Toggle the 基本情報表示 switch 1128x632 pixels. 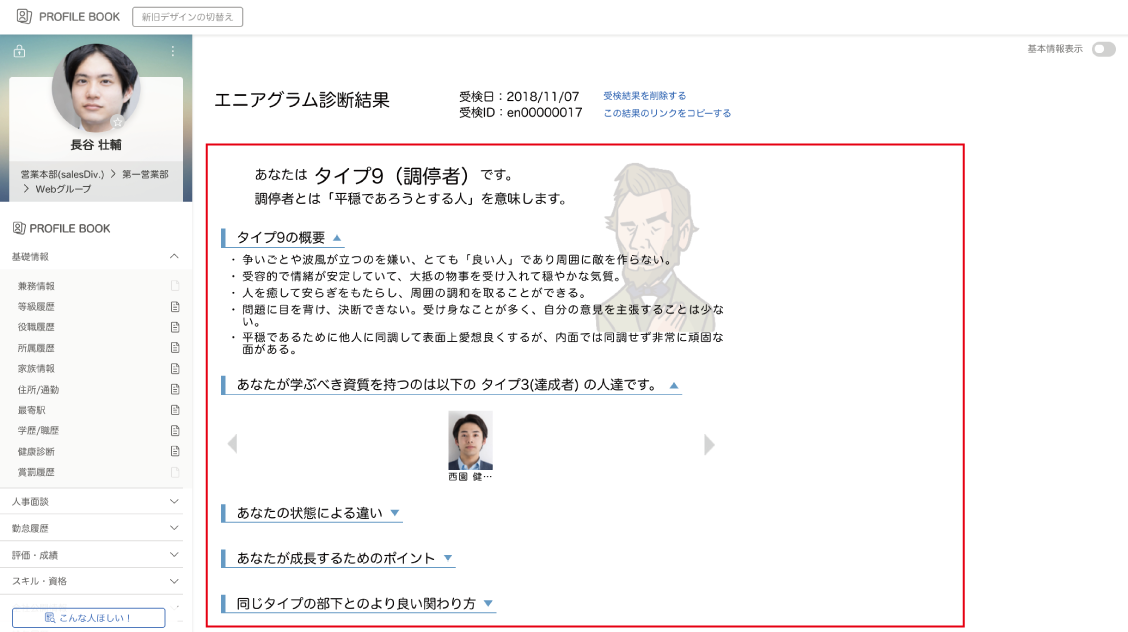pyautogui.click(x=1103, y=49)
